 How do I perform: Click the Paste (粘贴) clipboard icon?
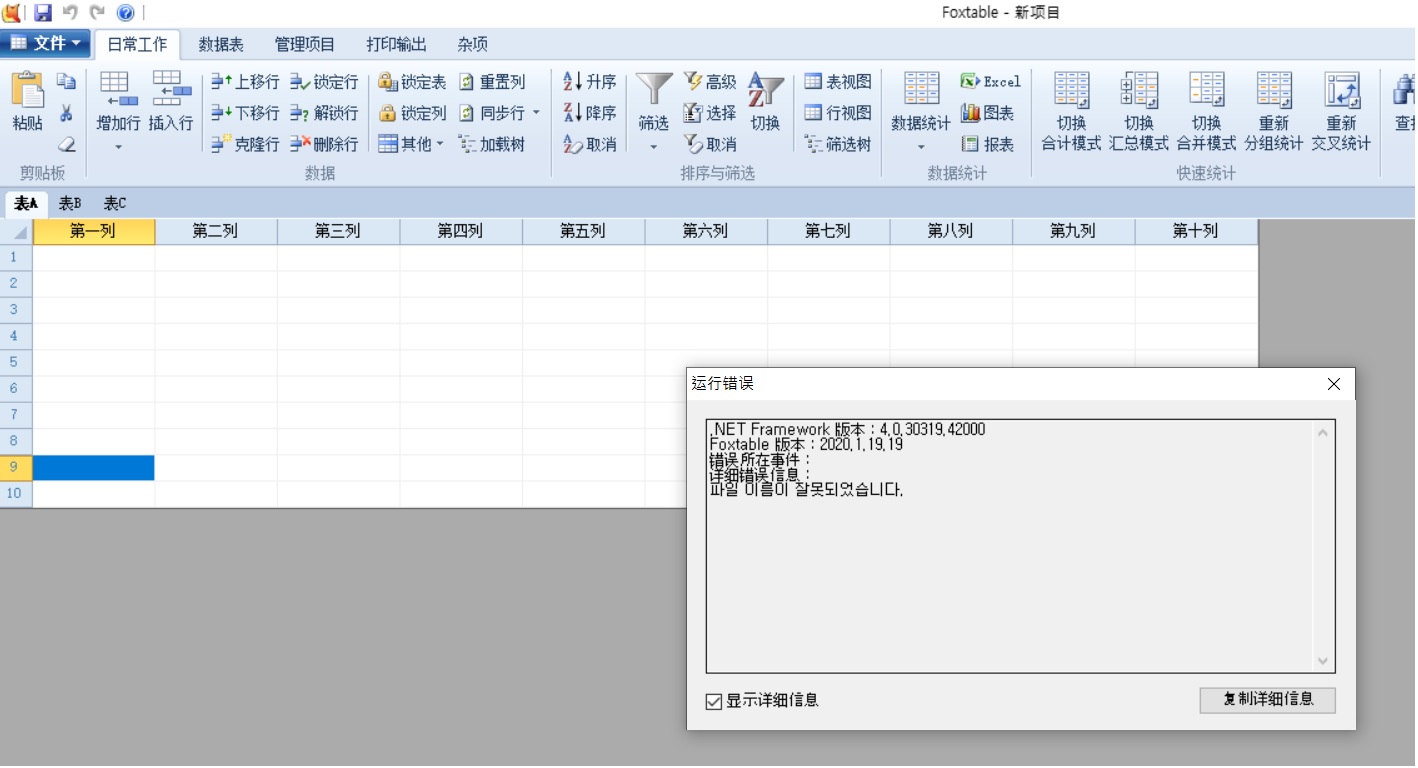27,92
